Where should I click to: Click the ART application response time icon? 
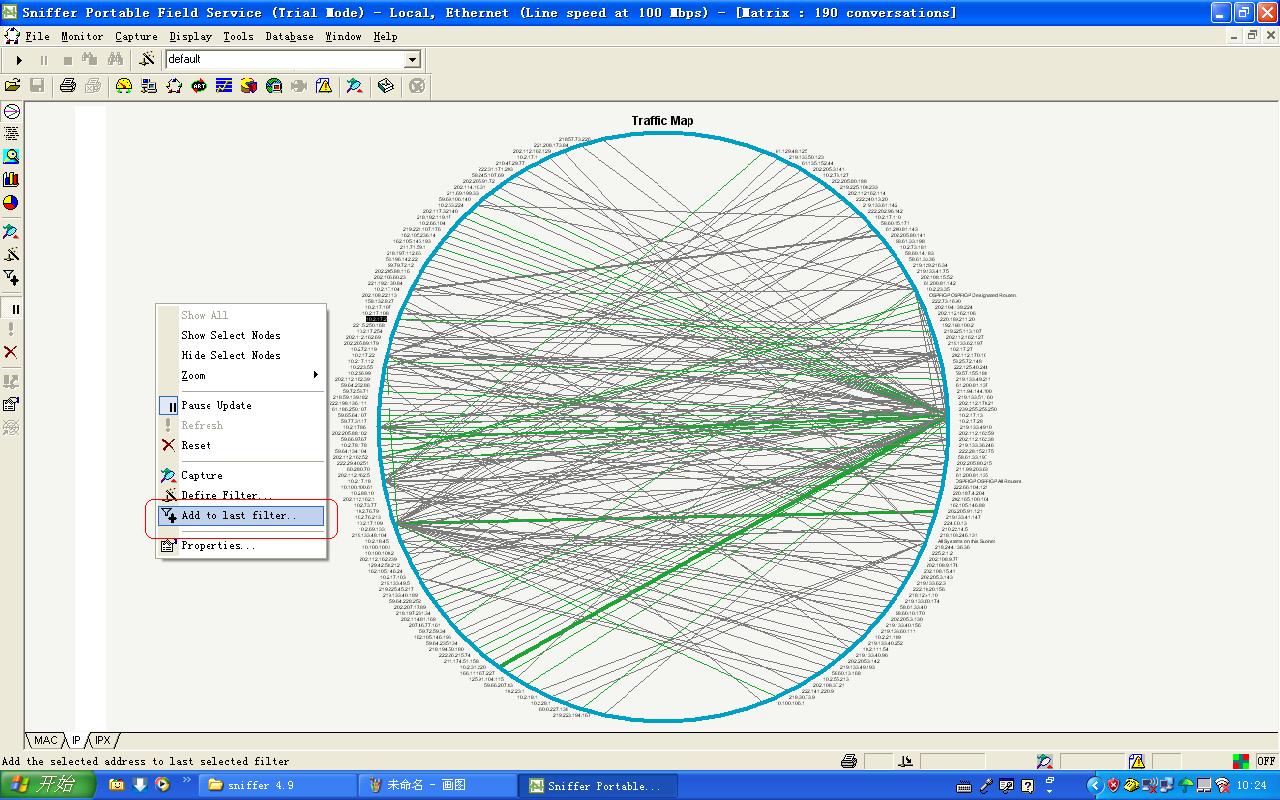pos(199,86)
